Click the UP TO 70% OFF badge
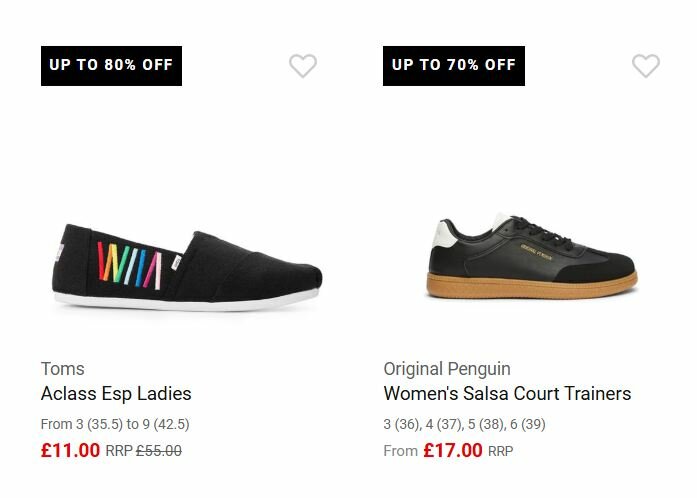The image size is (697, 498). pyautogui.click(x=454, y=65)
